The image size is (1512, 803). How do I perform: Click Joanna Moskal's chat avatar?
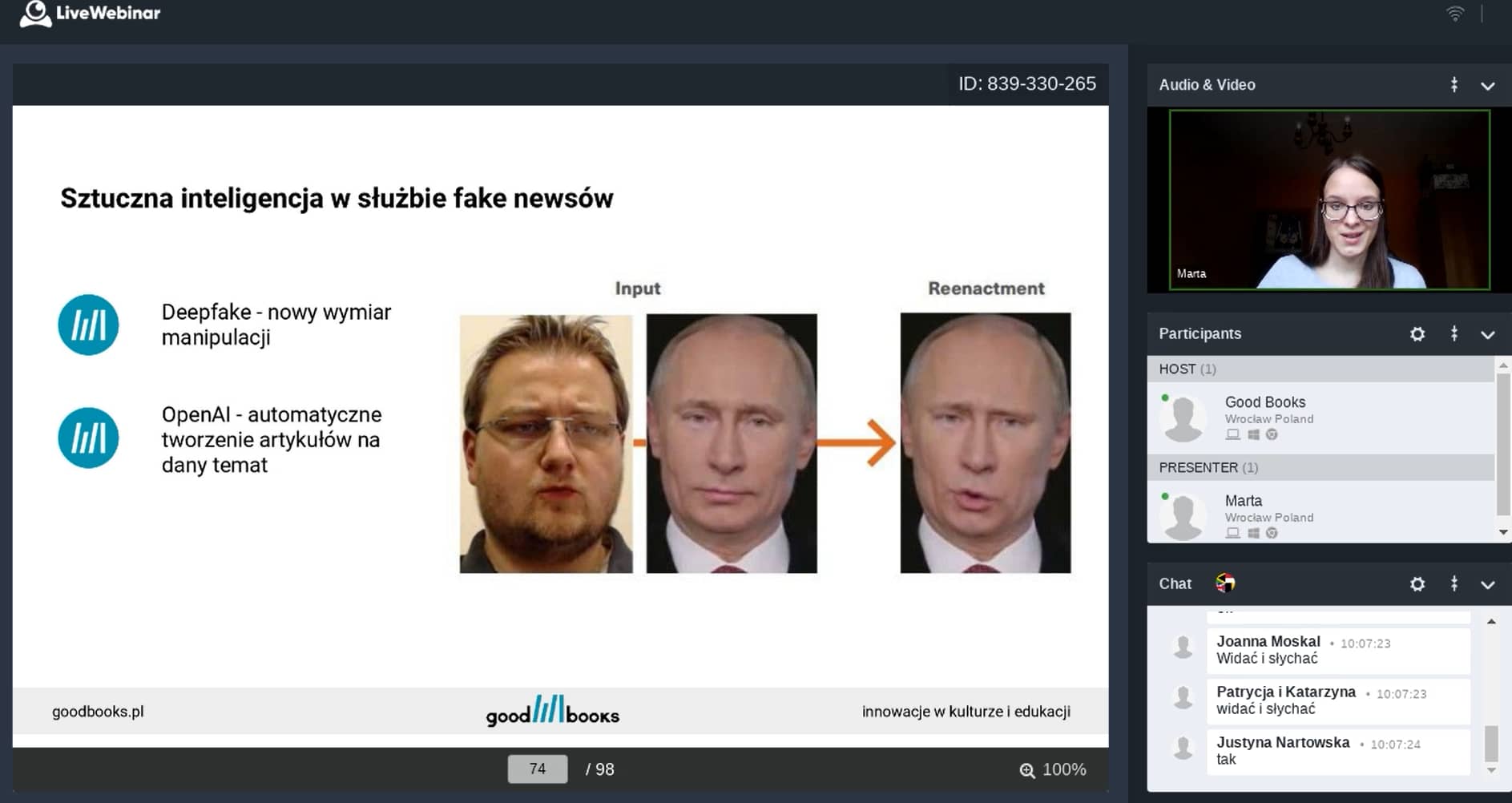tap(1183, 646)
